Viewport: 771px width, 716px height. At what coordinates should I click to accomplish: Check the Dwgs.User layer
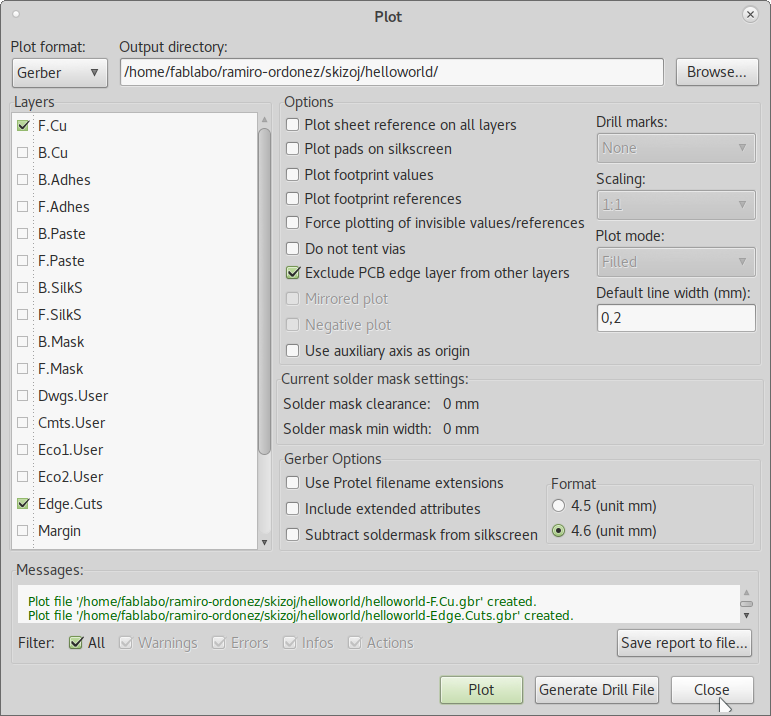pos(23,396)
